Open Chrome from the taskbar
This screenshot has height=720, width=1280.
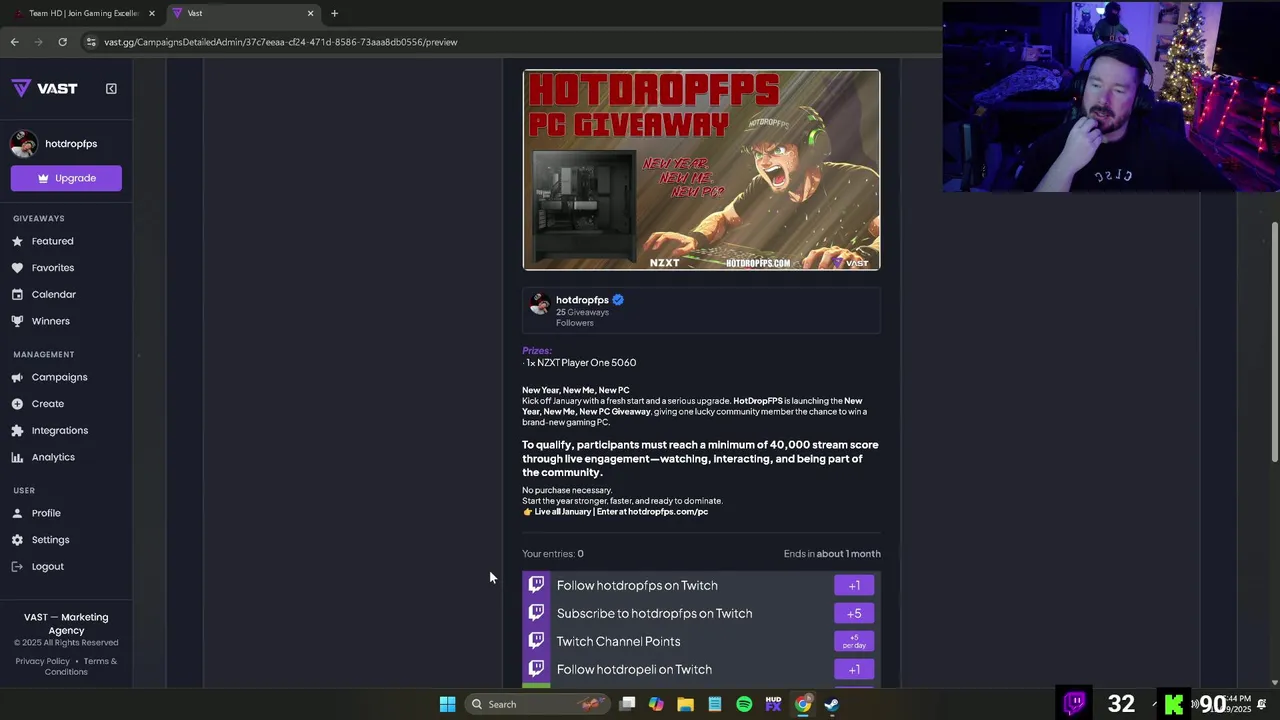point(803,704)
